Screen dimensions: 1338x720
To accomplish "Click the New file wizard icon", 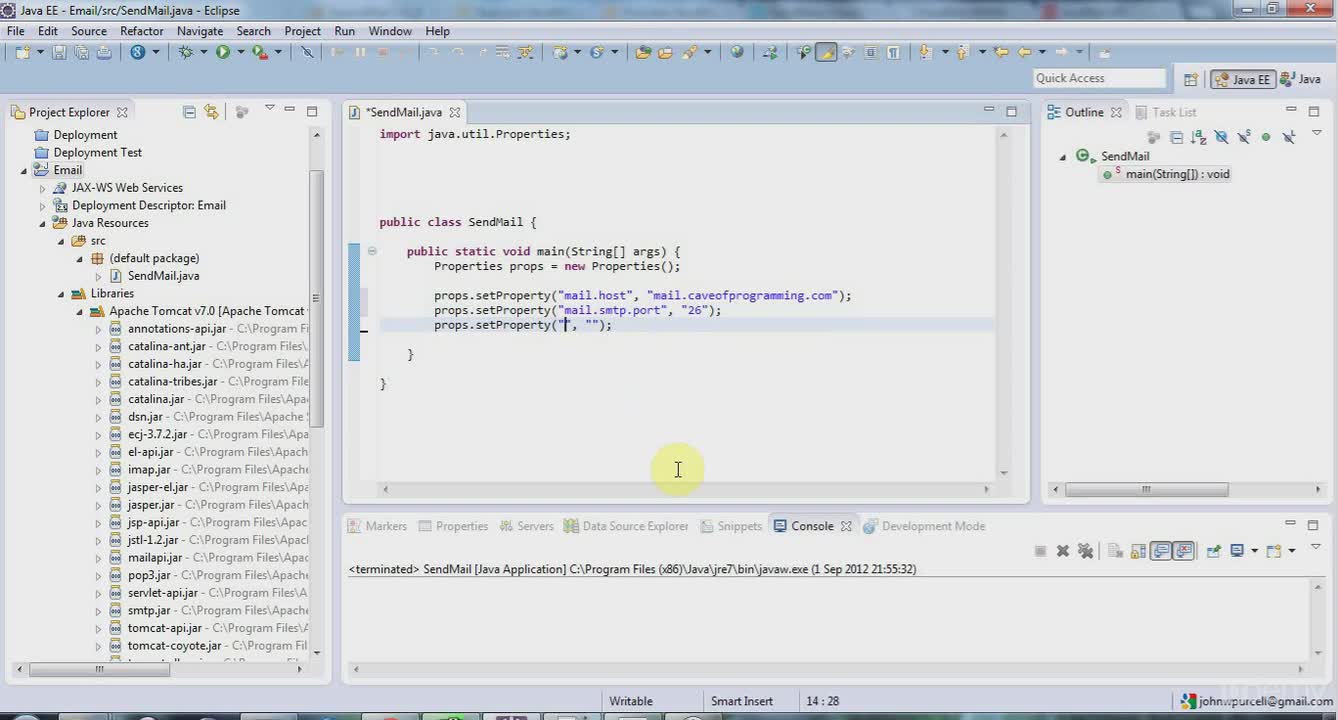I will tap(22, 52).
